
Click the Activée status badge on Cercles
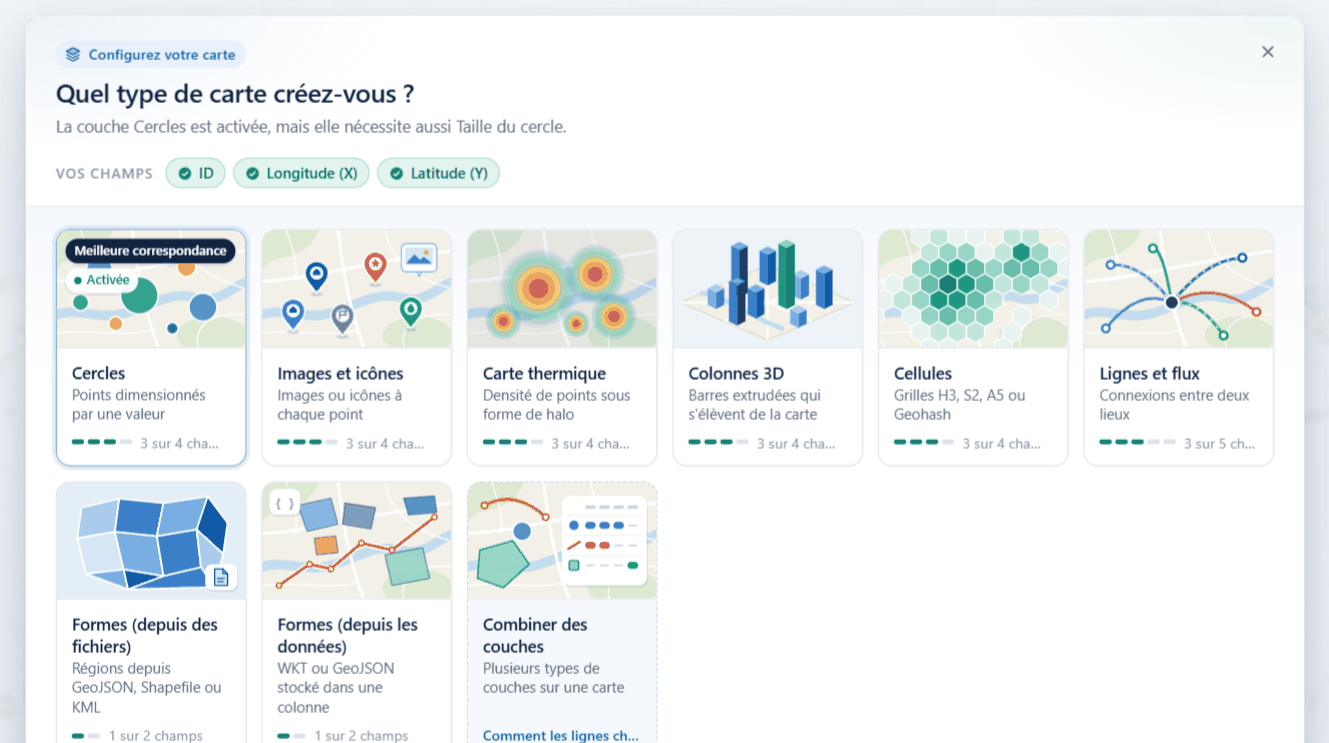102,280
